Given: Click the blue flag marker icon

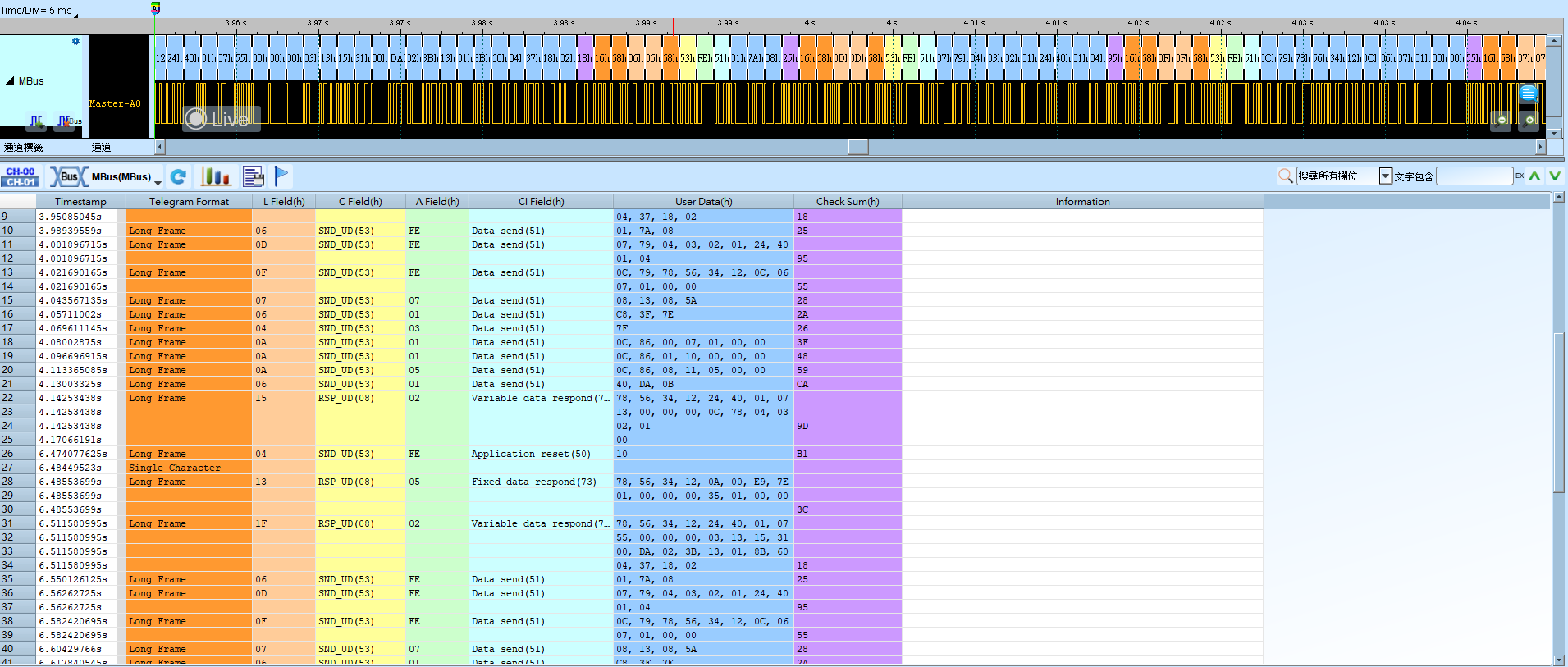Looking at the screenshot, I should tap(281, 176).
